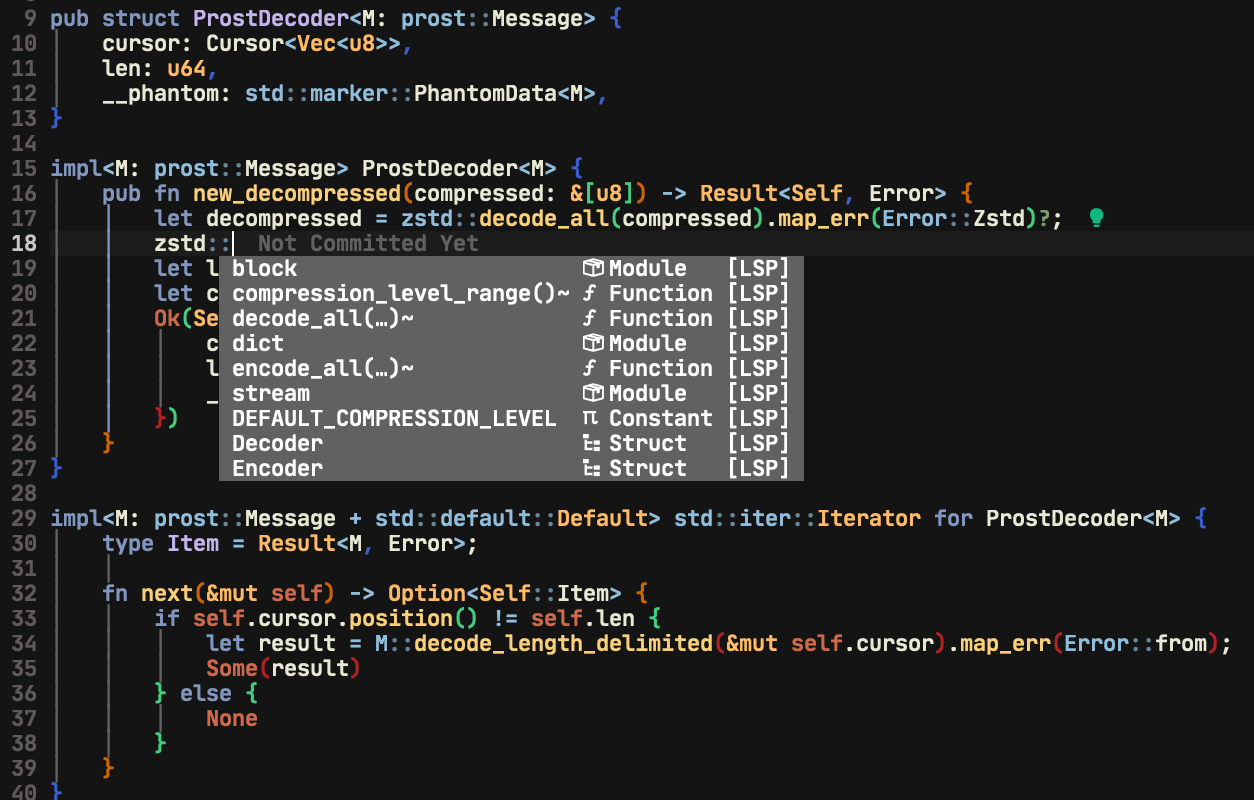Click the Constant icon beside DEFAULT_COMPRESSION_LEVEL

[592, 417]
